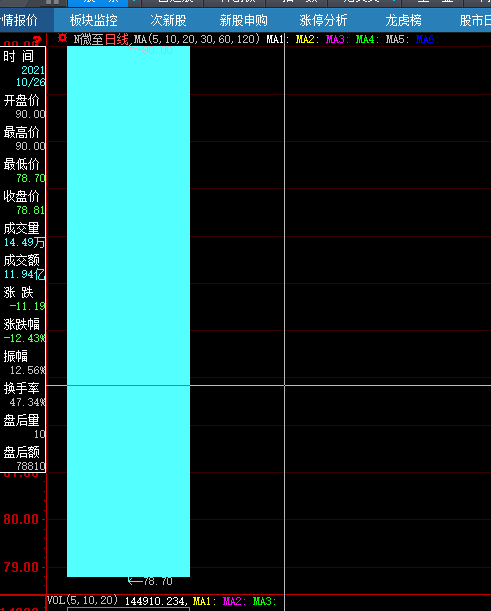
Task: Open the 股市日 tab at right edge
Action: click(x=475, y=20)
